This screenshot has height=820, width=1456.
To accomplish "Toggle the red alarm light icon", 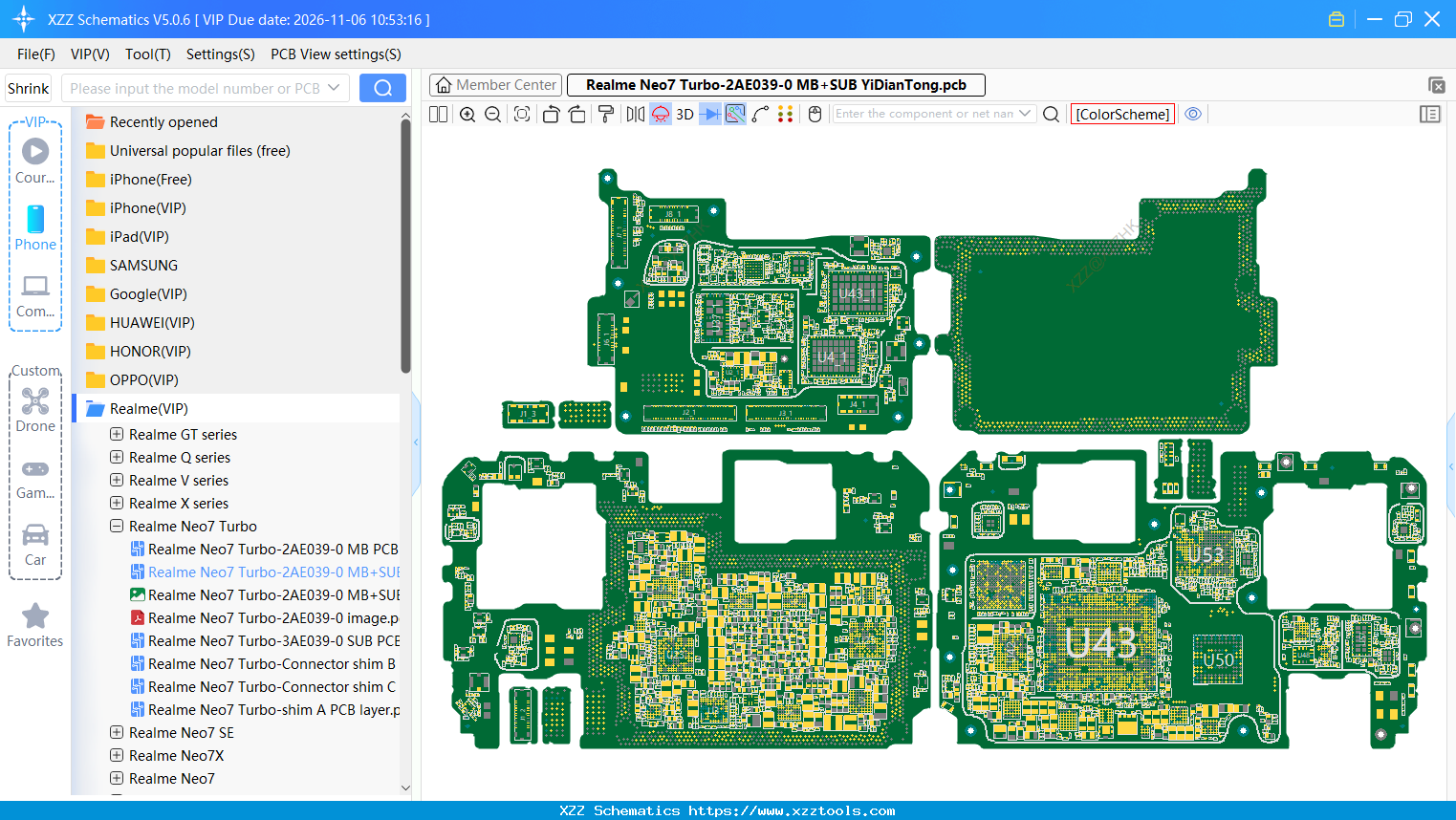I will (x=661, y=115).
